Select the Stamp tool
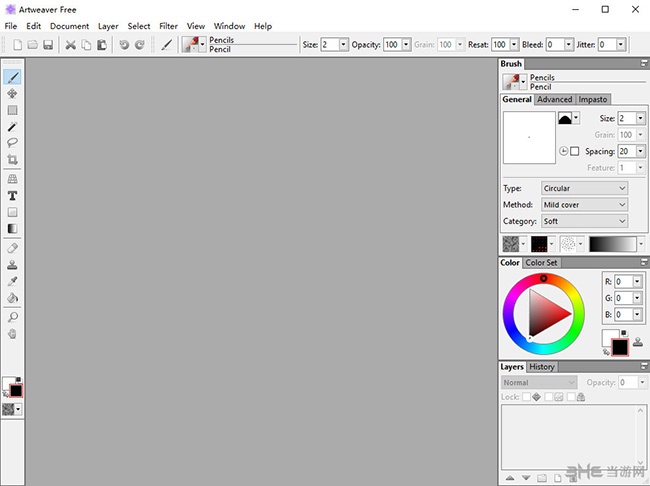This screenshot has width=650, height=486. [x=12, y=265]
